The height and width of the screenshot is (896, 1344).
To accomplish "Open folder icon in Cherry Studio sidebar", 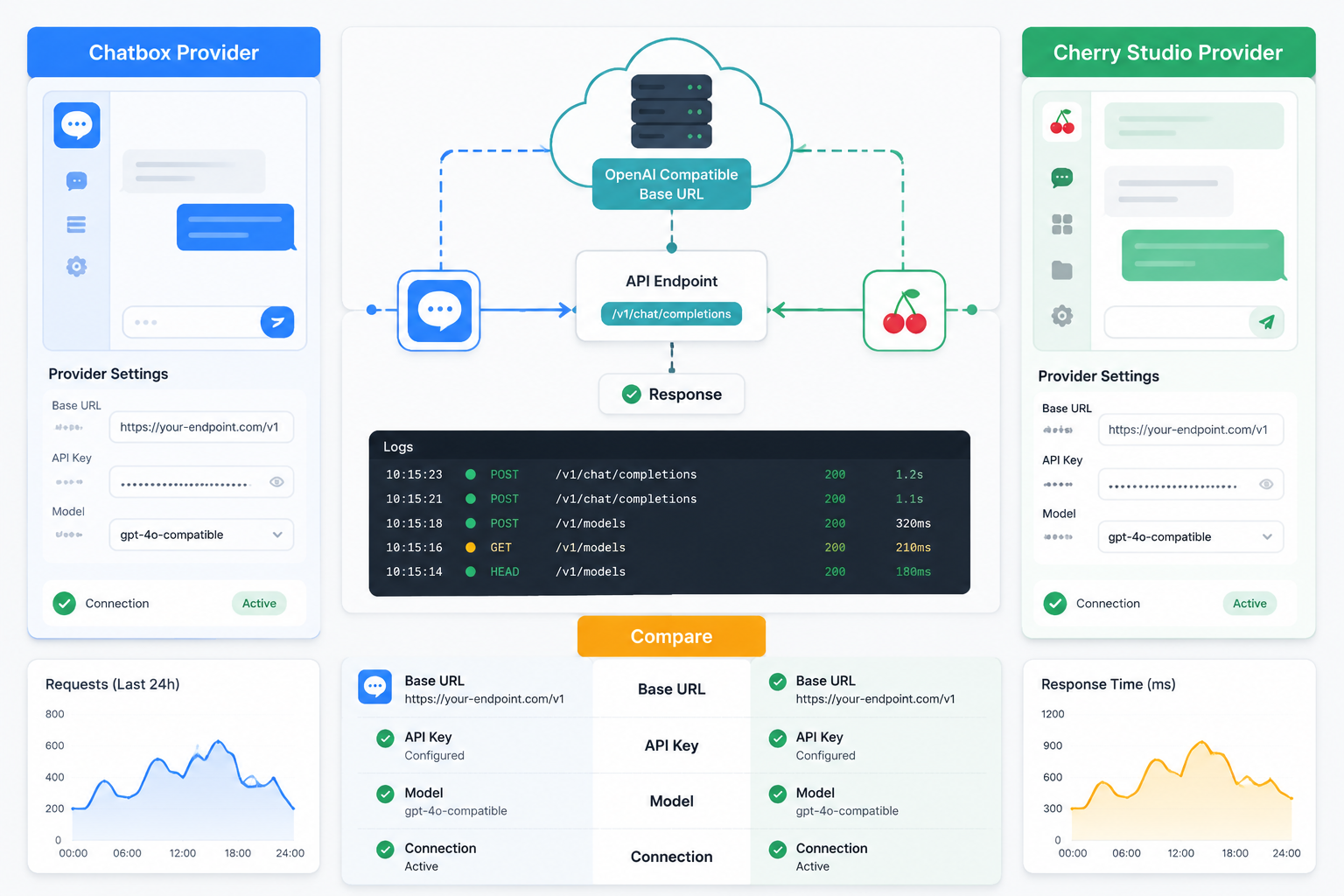I will click(x=1061, y=270).
